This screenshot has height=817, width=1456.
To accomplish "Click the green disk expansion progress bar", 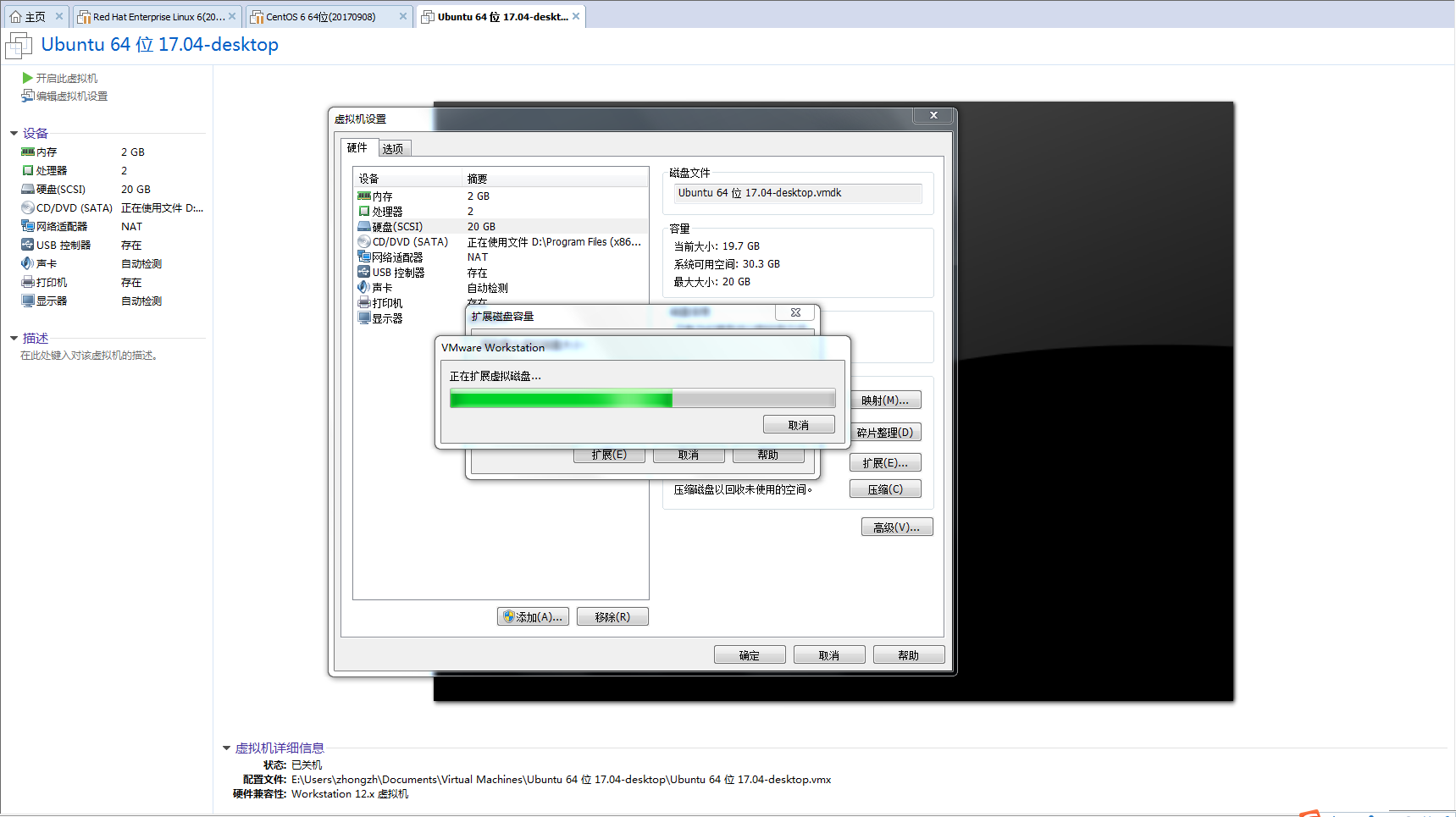I will click(642, 400).
